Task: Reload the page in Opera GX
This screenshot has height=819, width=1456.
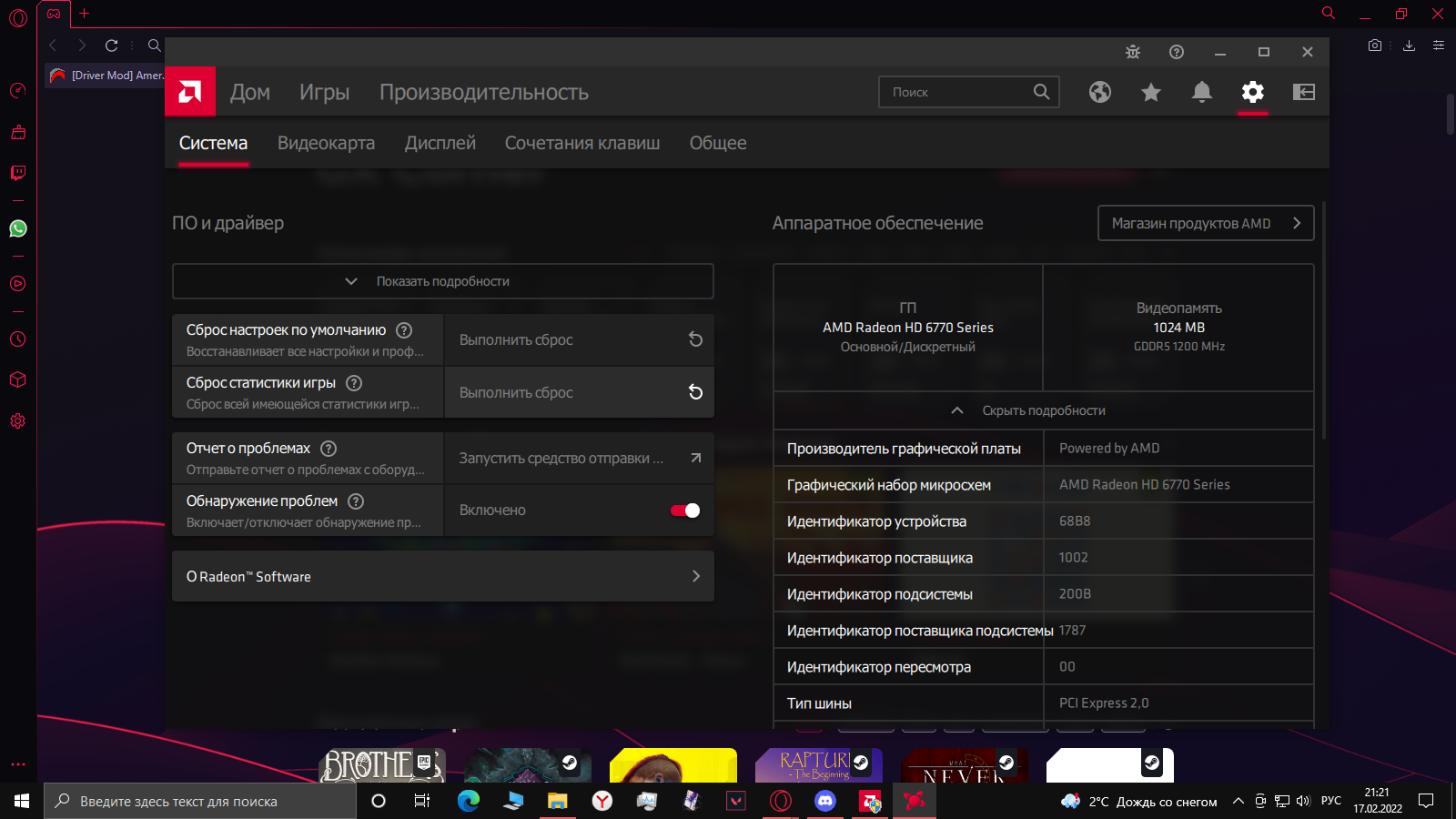Action: 111,45
